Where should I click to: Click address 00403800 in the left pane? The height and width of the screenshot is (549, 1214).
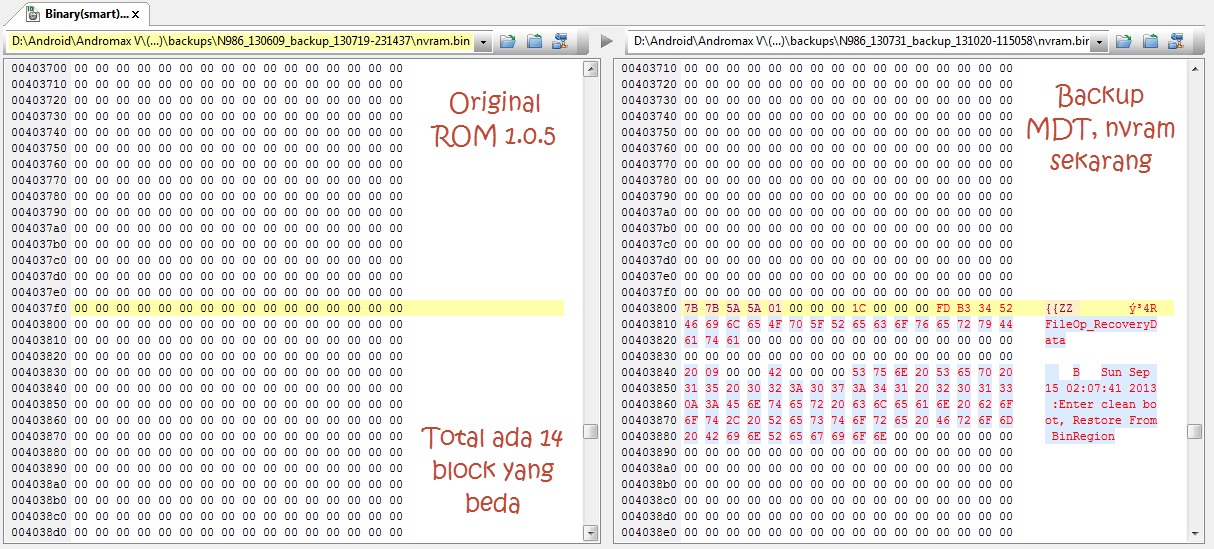pos(39,324)
